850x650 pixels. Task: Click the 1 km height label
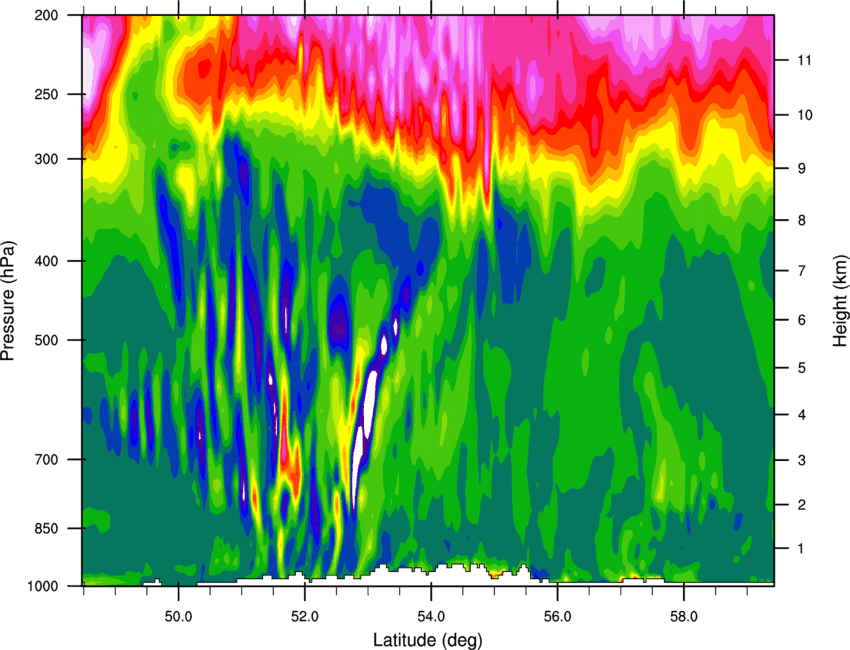click(801, 549)
